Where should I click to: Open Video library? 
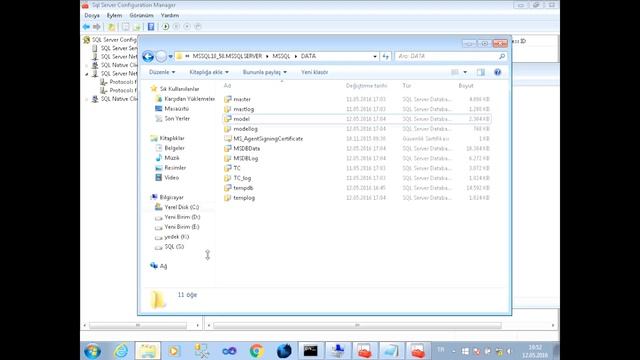(171, 178)
